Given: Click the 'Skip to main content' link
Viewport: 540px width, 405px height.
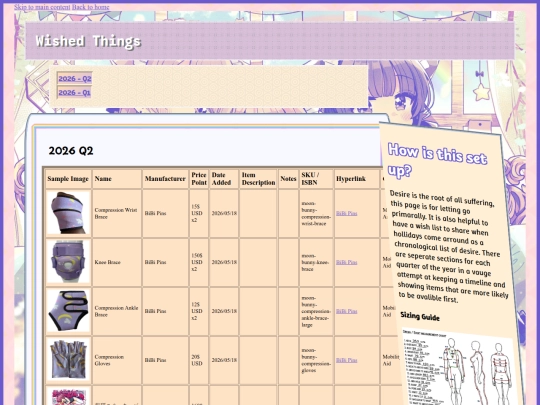Looking at the screenshot, I should point(42,7).
